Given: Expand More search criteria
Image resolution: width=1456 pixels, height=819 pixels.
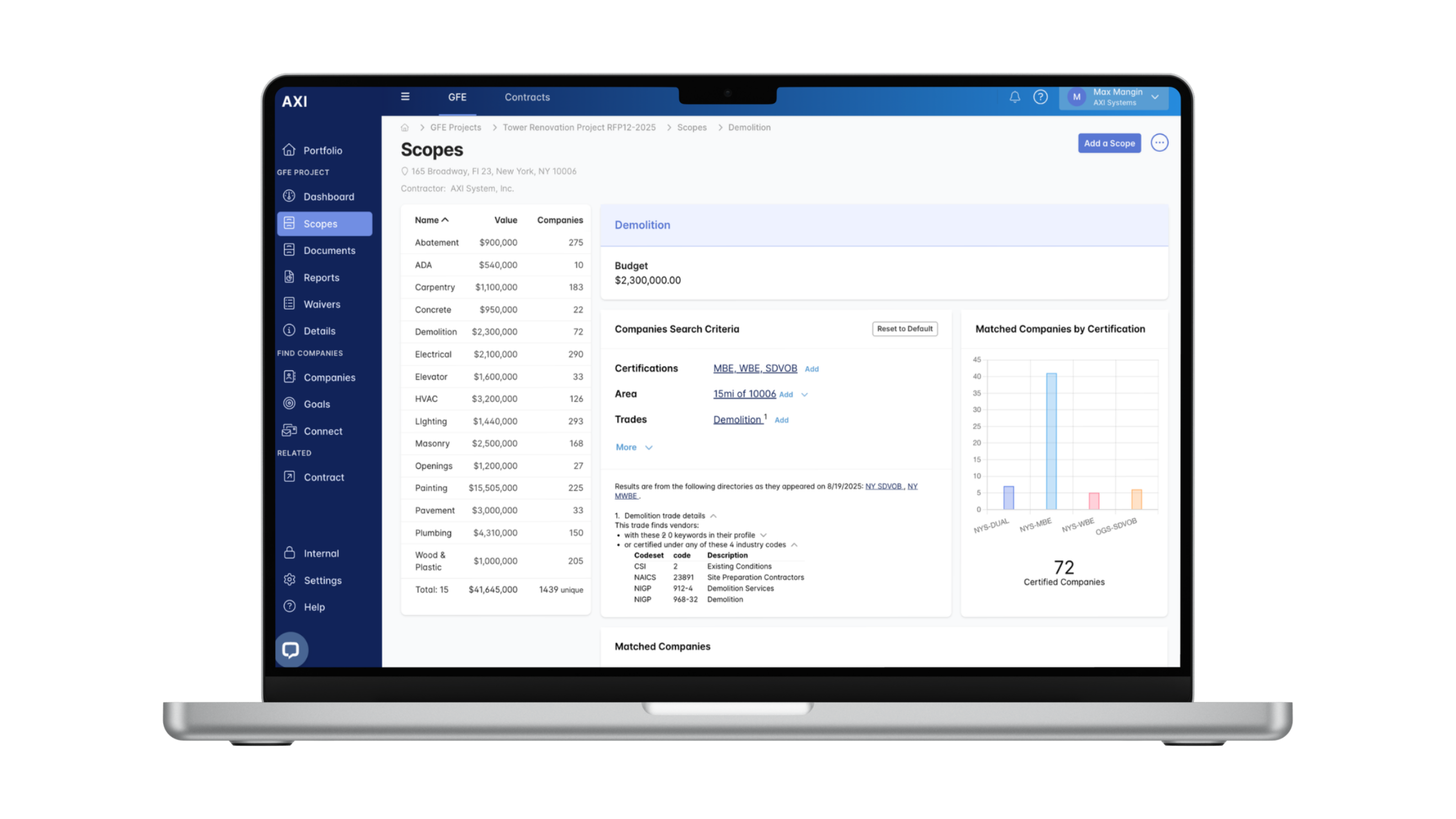Looking at the screenshot, I should pos(634,447).
